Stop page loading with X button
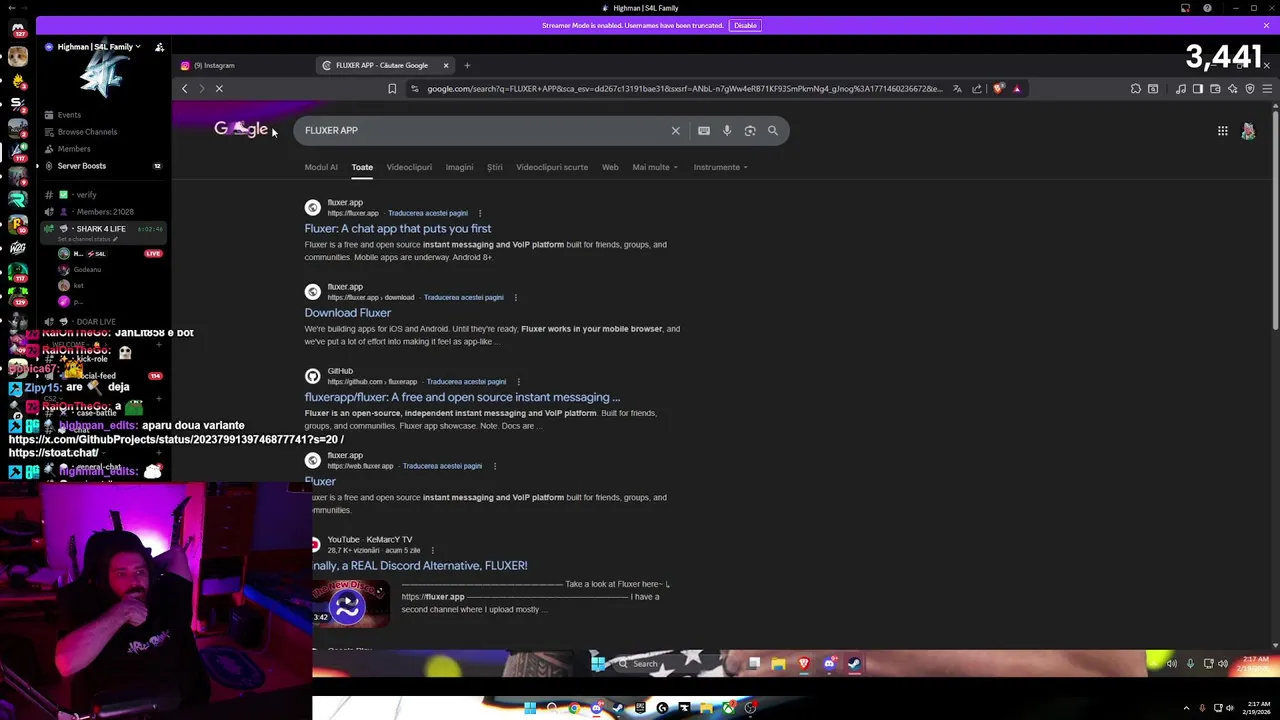The image size is (1280, 720). point(219,89)
